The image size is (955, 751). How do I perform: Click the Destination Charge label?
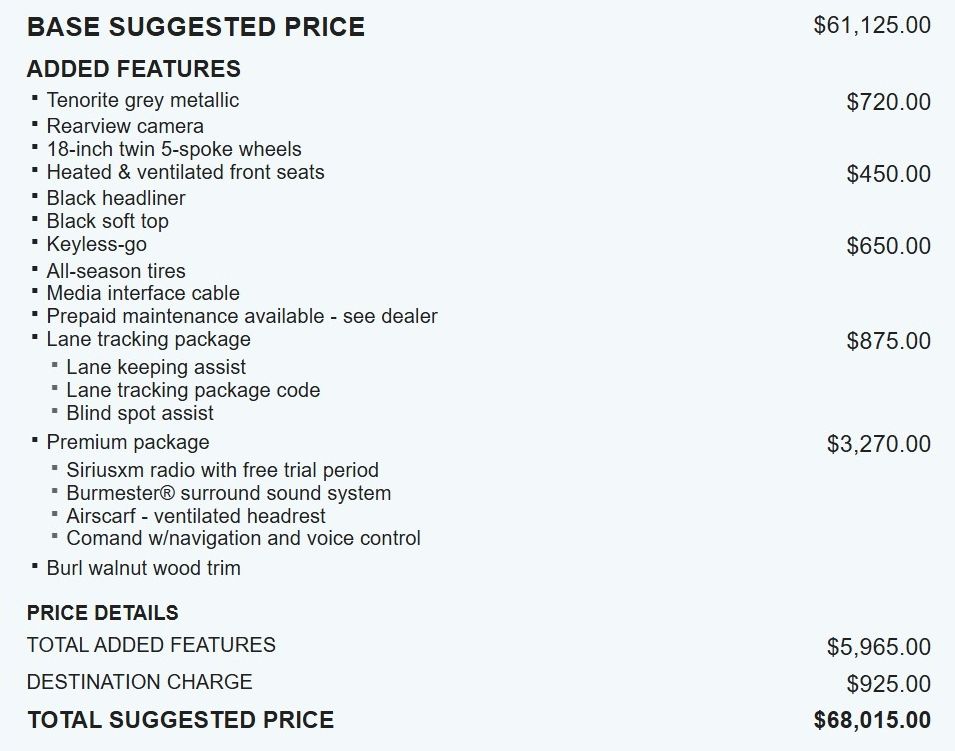click(139, 682)
